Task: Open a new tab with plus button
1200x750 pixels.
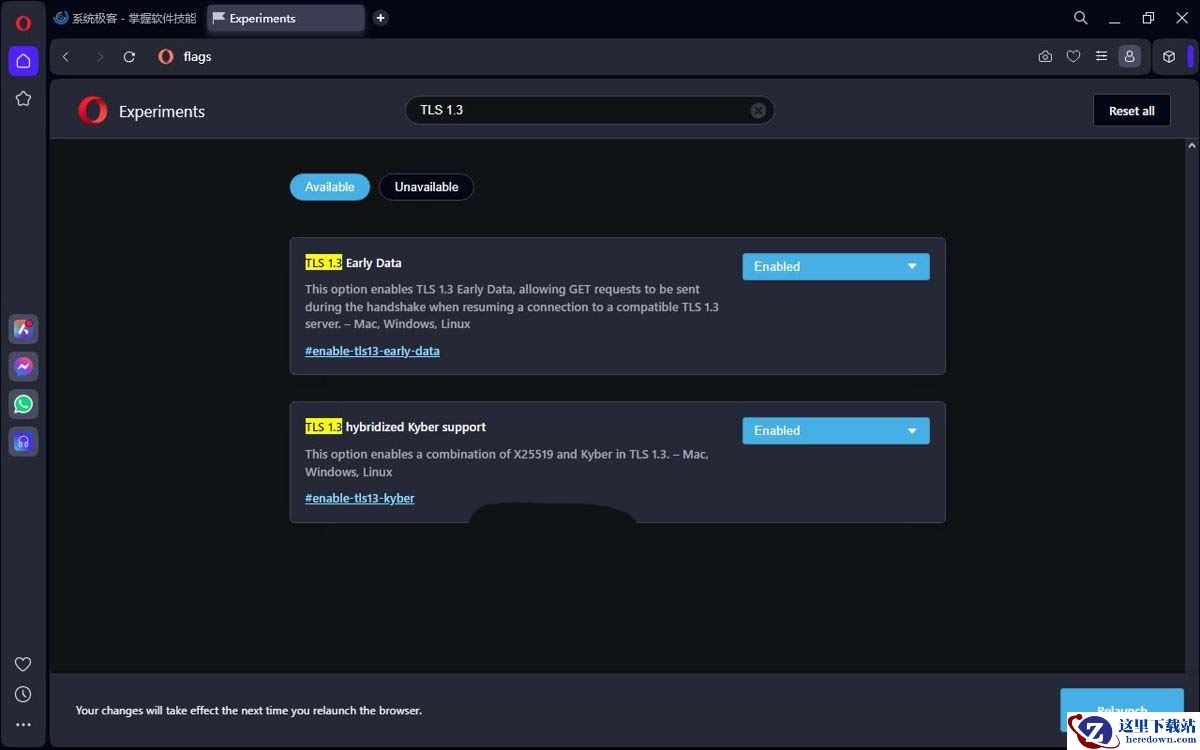Action: point(380,18)
